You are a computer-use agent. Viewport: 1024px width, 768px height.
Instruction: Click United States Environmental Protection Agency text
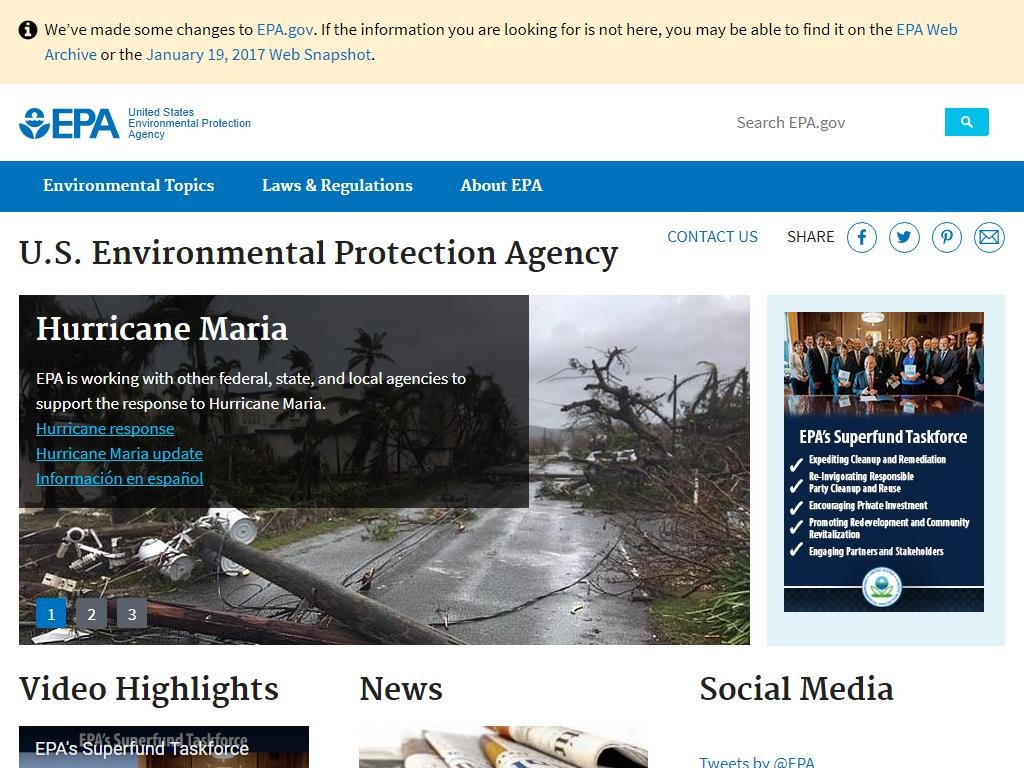(x=189, y=123)
